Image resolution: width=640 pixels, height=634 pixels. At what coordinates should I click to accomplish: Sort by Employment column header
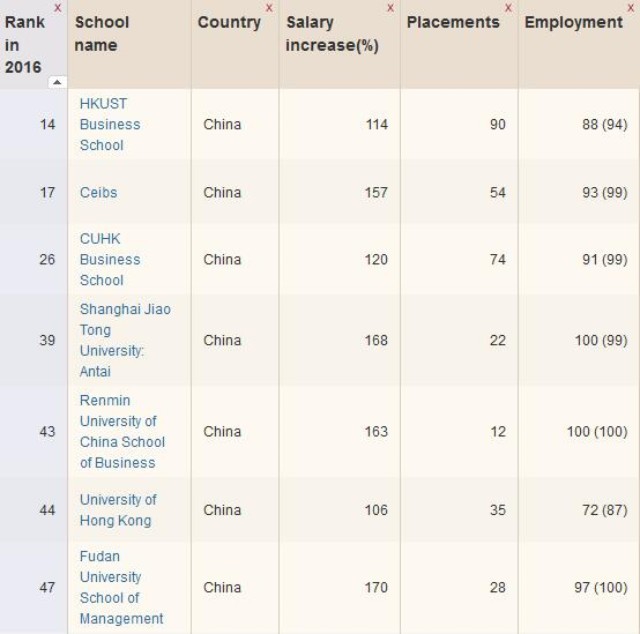coord(573,22)
